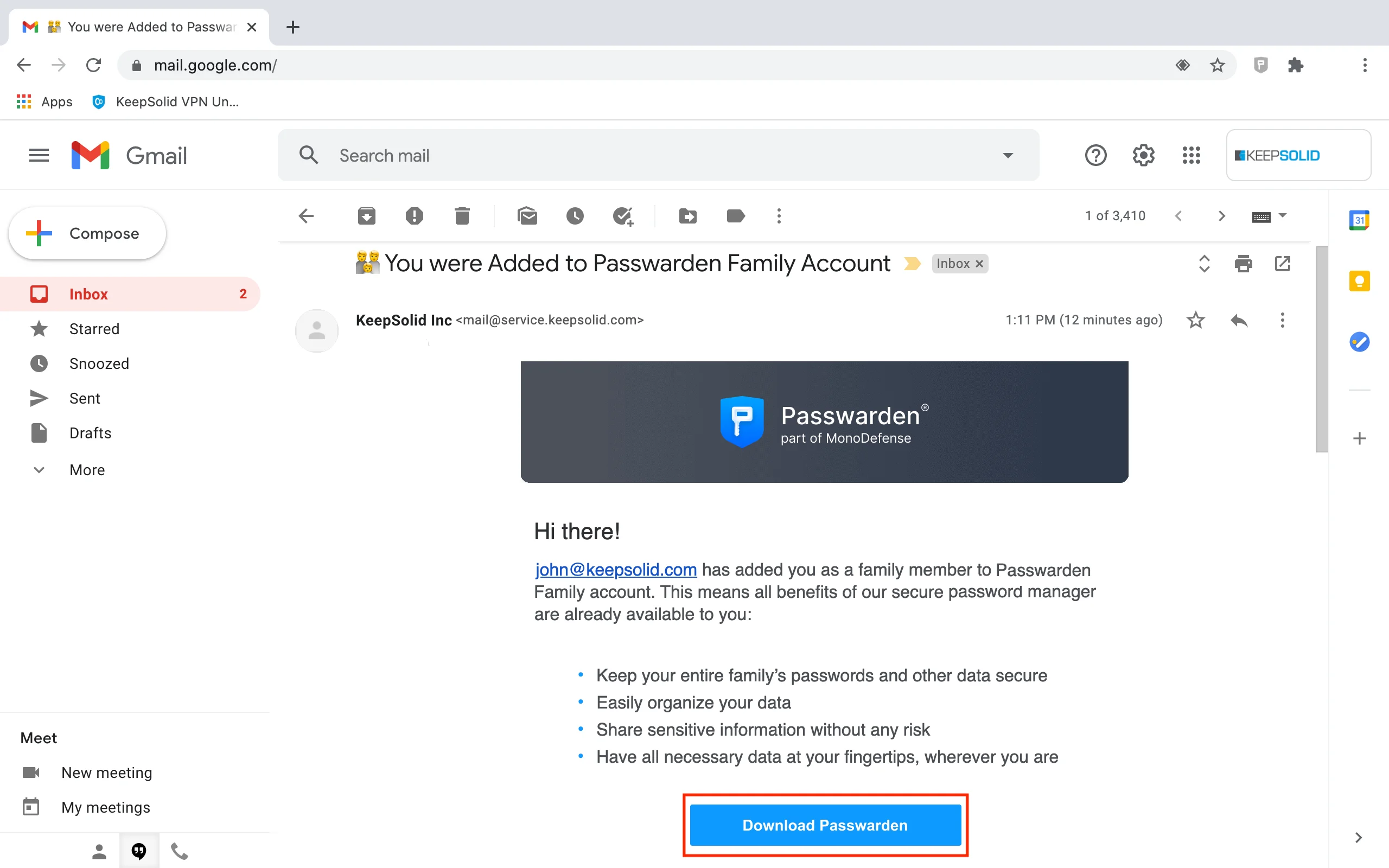The width and height of the screenshot is (1389, 868).
Task: Toggle the importance marker beside subject
Action: [x=912, y=264]
